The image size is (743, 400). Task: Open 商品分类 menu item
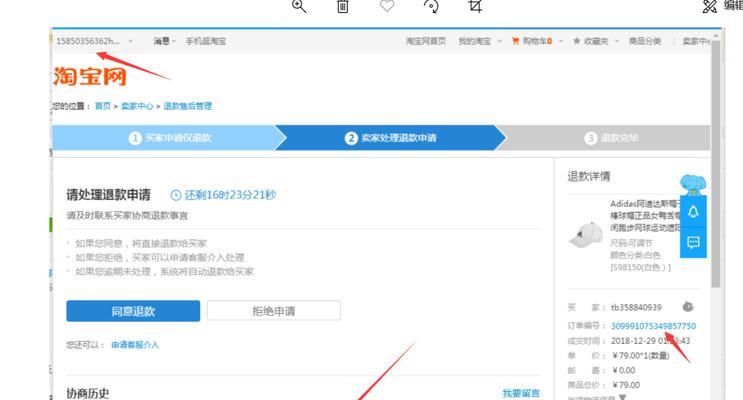pyautogui.click(x=644, y=41)
